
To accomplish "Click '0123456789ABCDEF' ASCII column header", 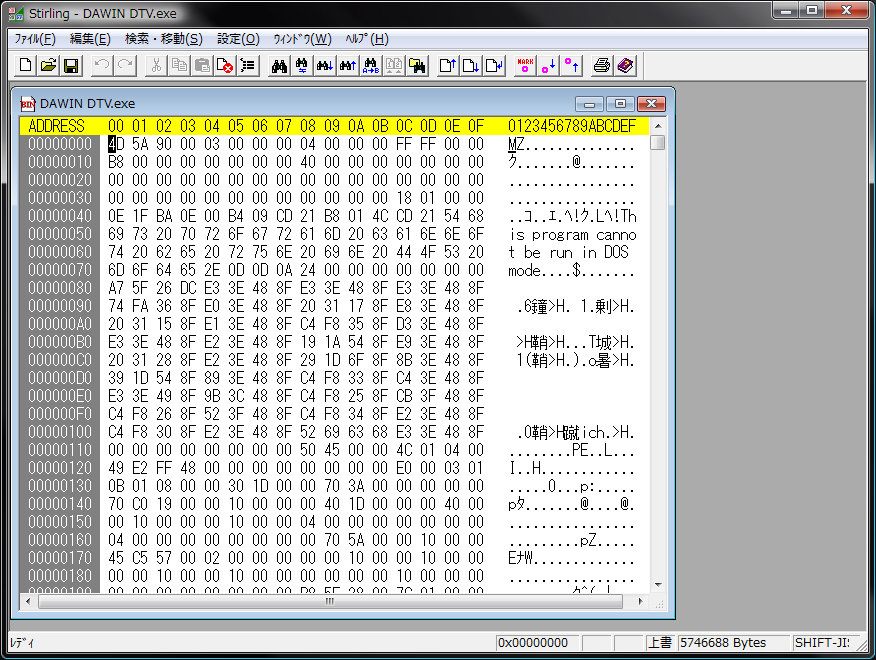I will pyautogui.click(x=572, y=126).
